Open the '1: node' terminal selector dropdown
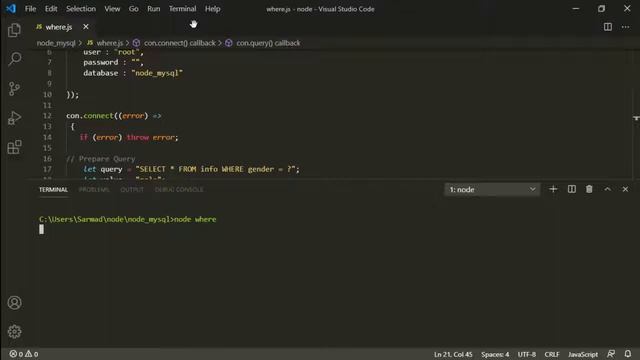640x360 pixels. [x=492, y=189]
